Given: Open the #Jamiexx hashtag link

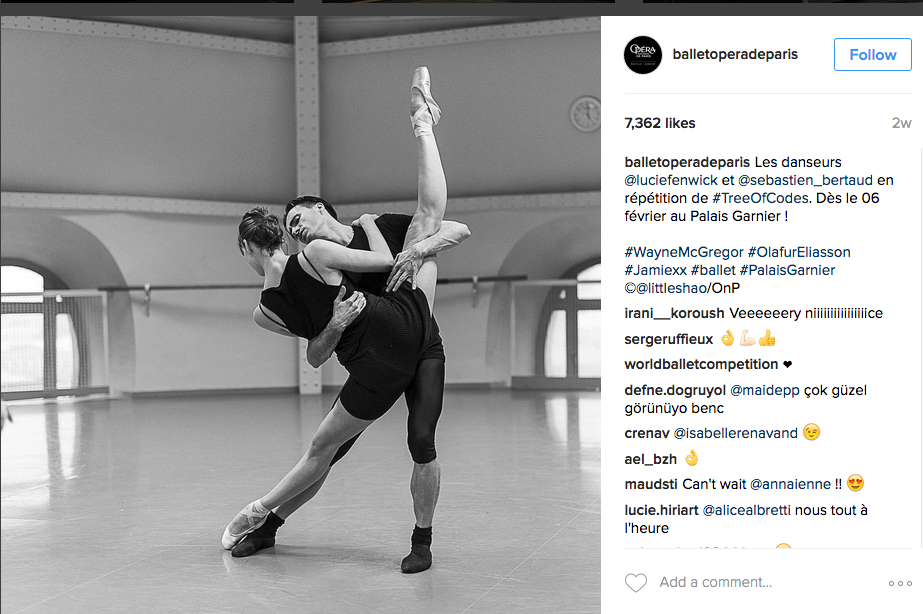Looking at the screenshot, I should click(x=656, y=271).
